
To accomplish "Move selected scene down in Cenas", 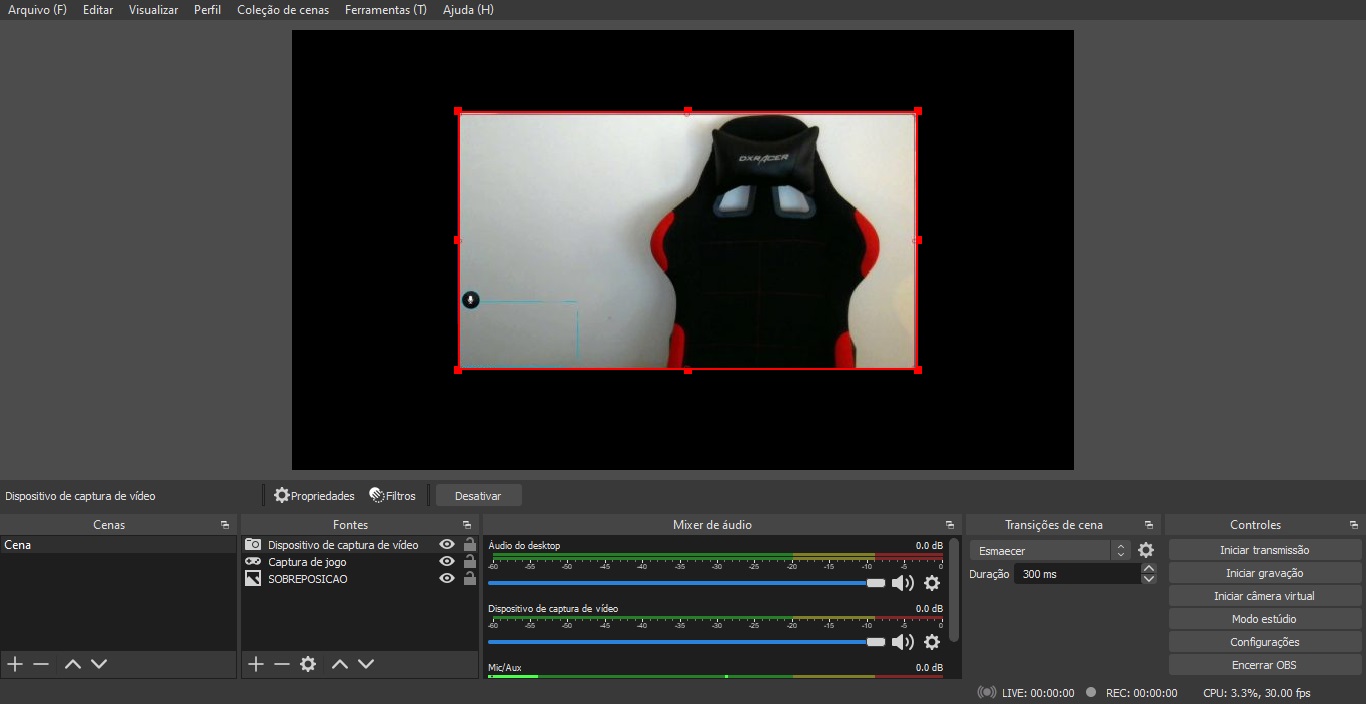I will pos(99,664).
